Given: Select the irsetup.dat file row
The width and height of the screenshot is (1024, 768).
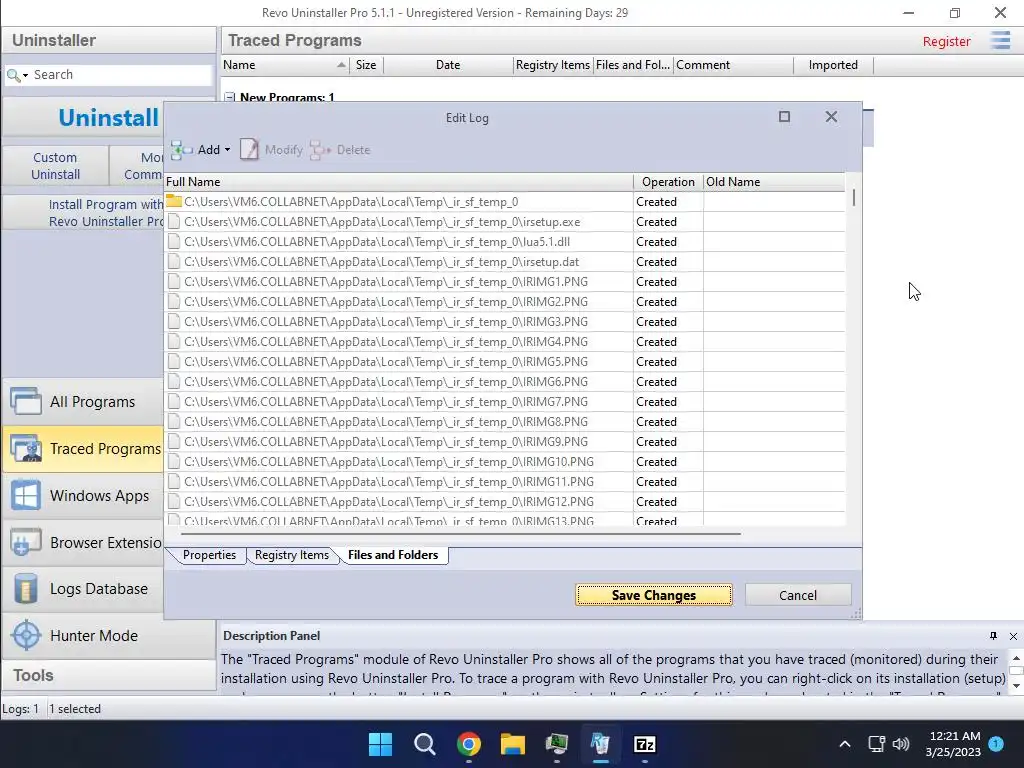Looking at the screenshot, I should coord(504,262).
